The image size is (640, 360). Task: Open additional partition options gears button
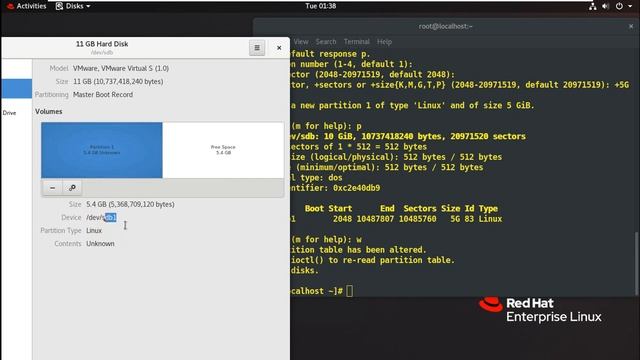point(72,188)
